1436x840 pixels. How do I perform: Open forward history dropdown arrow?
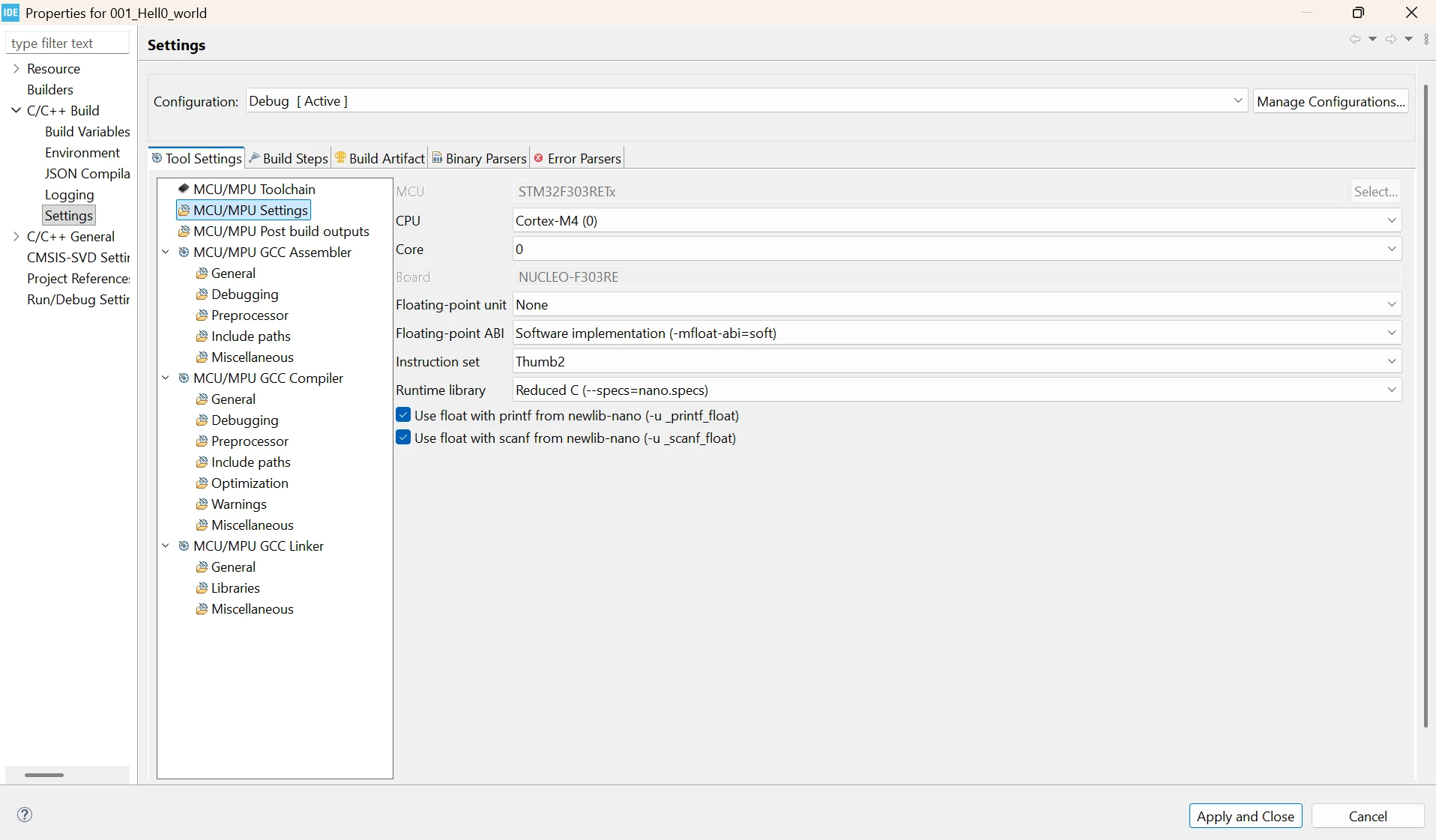click(1408, 39)
